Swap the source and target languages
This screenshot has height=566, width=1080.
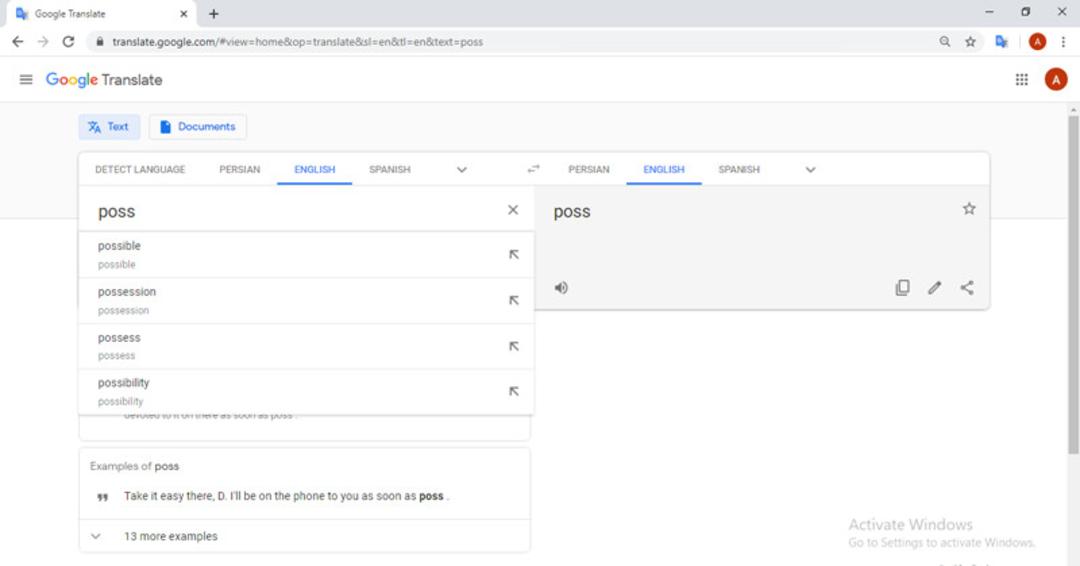click(533, 169)
